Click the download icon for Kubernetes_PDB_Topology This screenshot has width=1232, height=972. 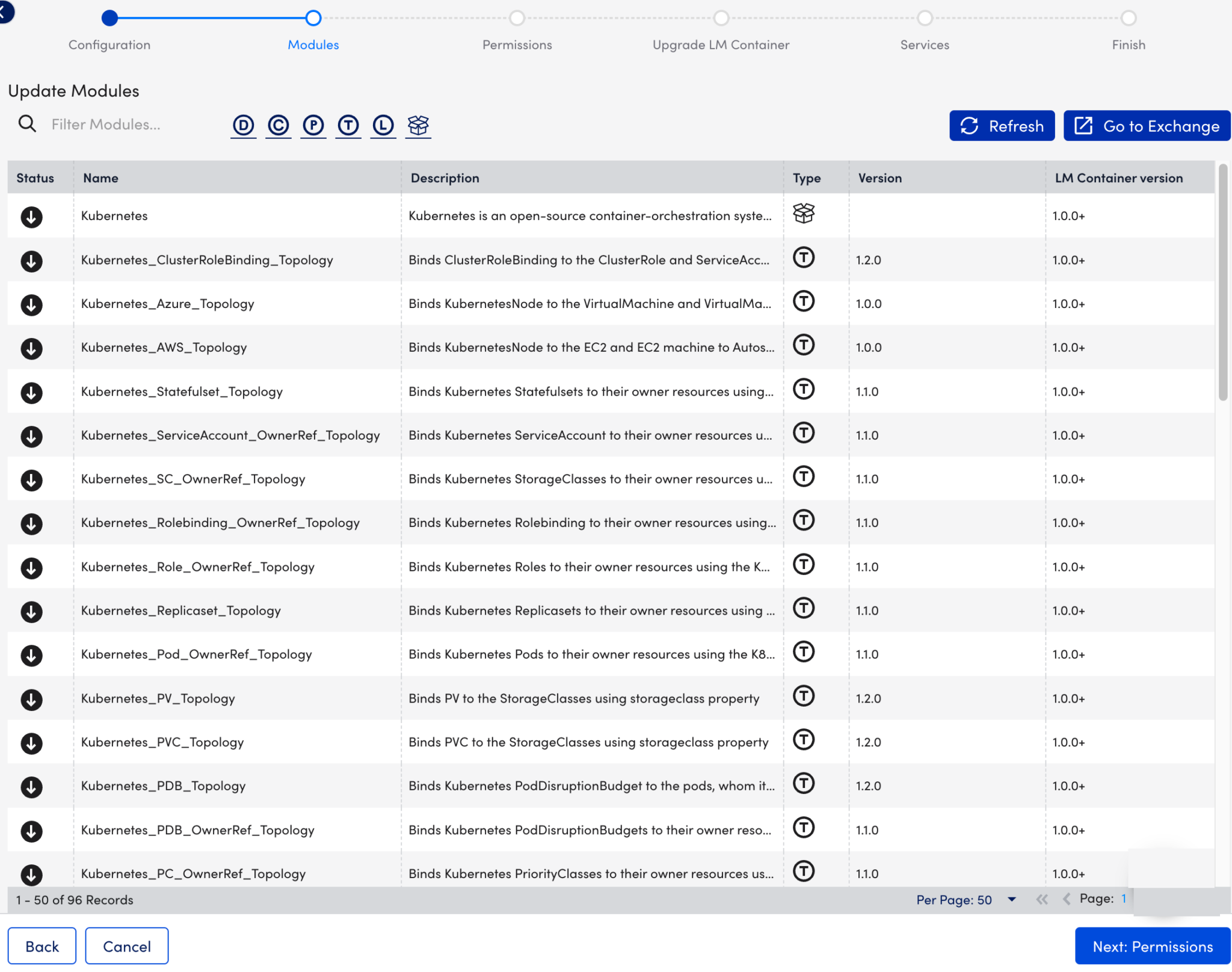31,786
